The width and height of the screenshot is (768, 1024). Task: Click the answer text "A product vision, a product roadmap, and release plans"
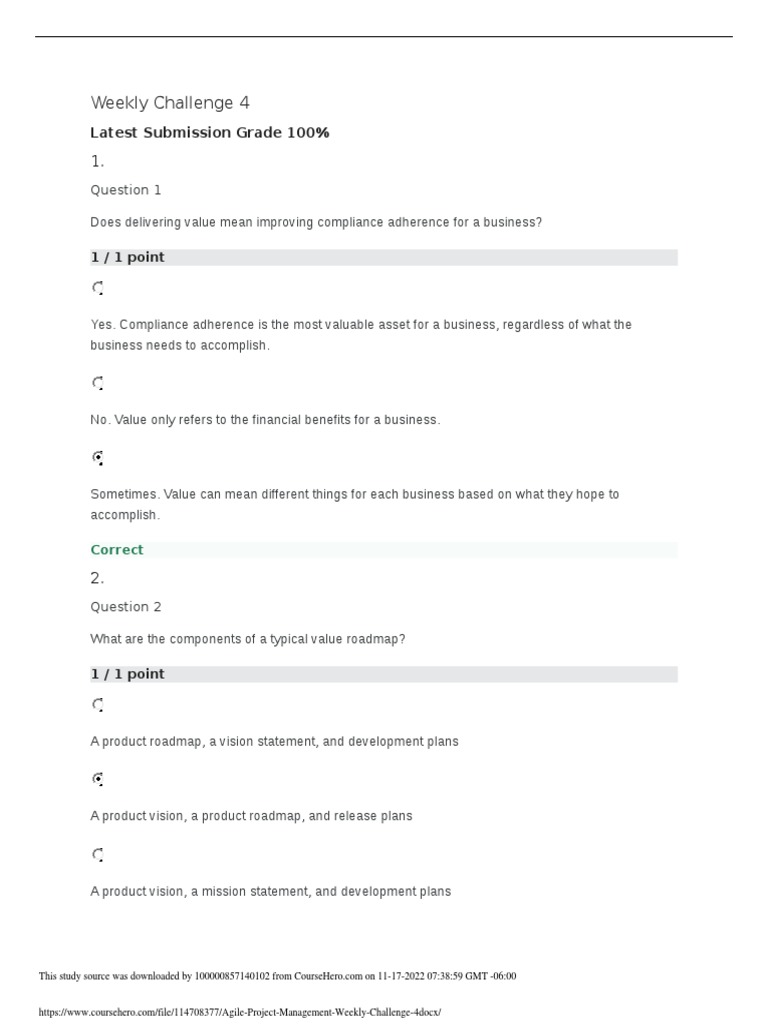coord(251,816)
